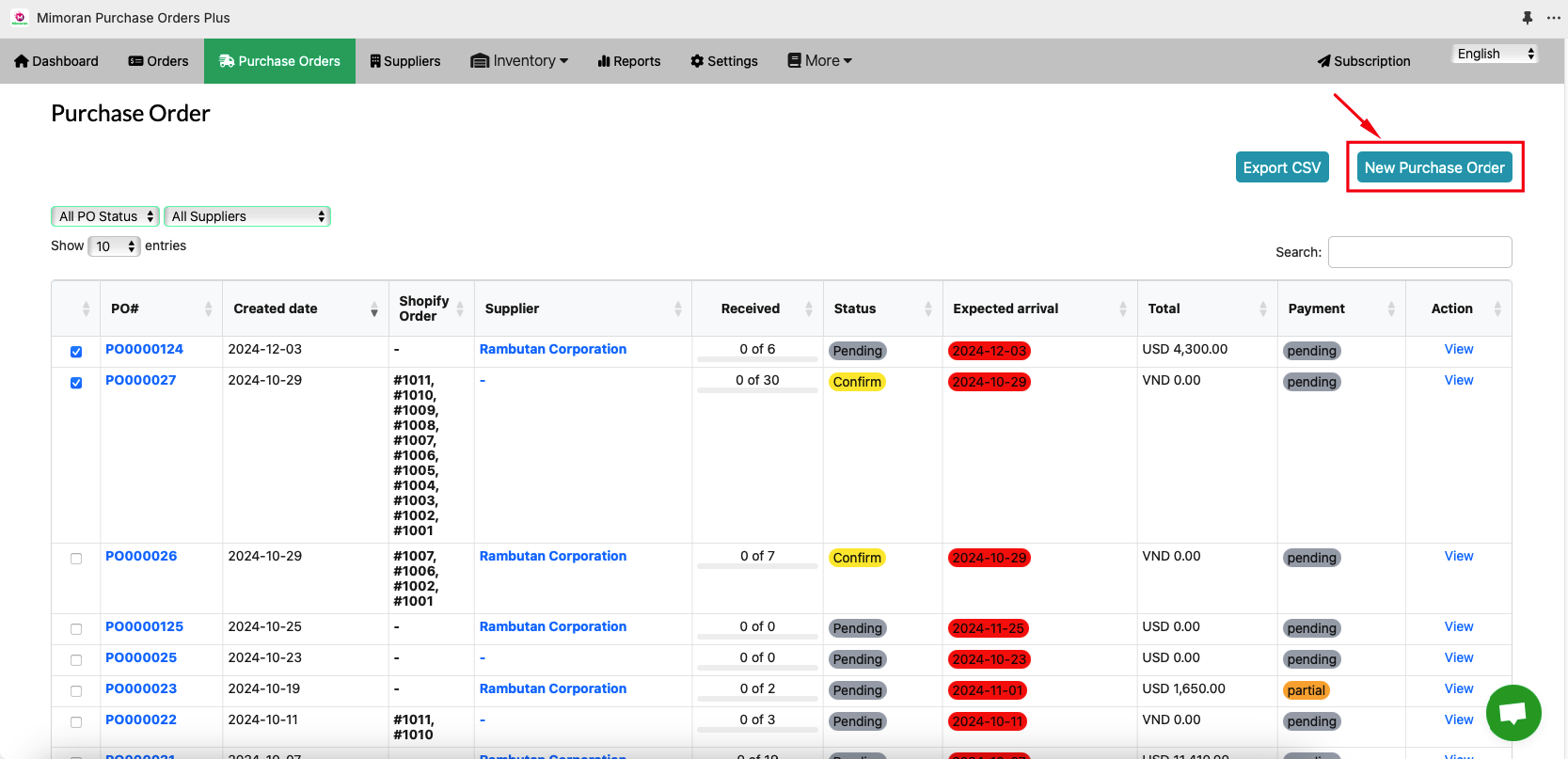1568x759 pixels.
Task: Open the English language selector
Action: [1495, 54]
